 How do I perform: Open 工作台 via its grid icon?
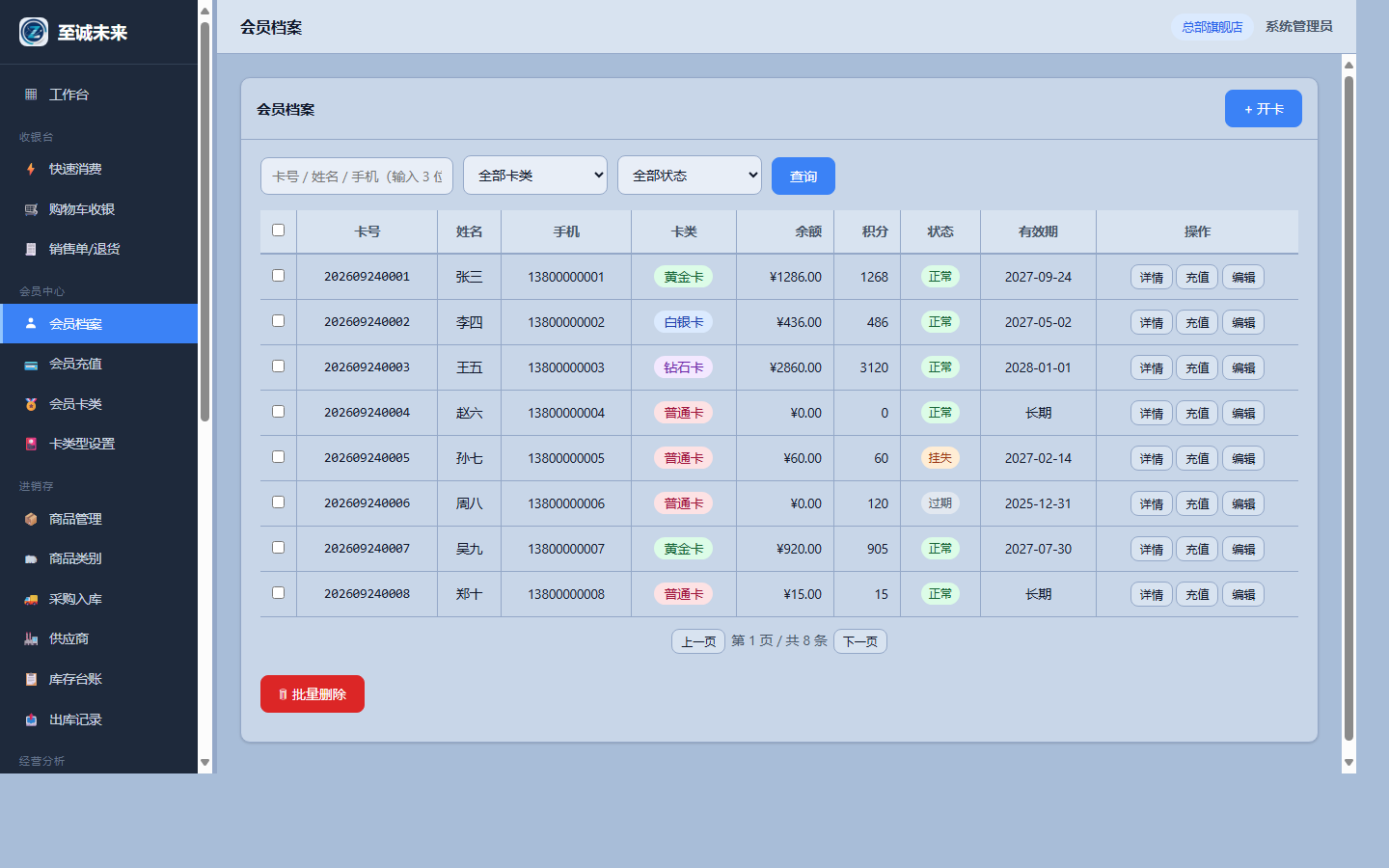click(x=31, y=95)
